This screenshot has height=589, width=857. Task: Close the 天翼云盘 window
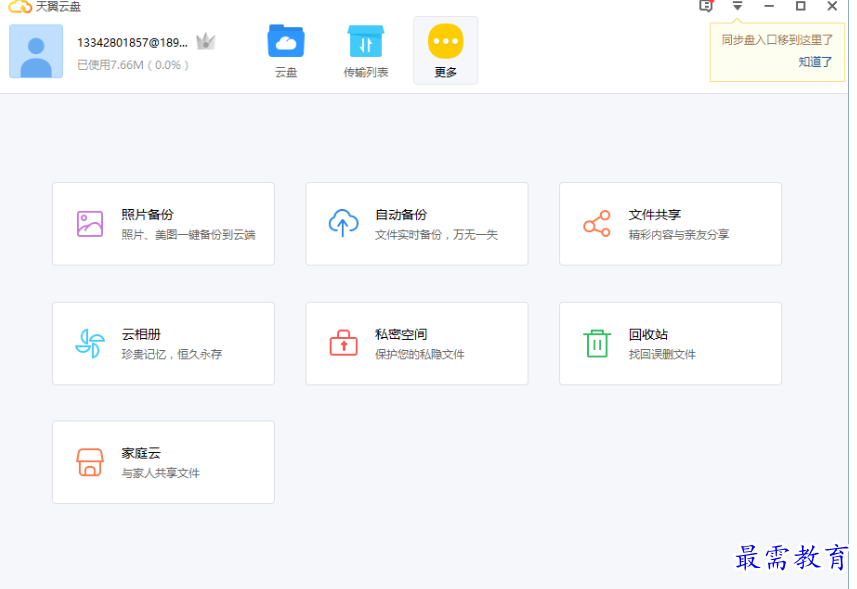pos(832,6)
